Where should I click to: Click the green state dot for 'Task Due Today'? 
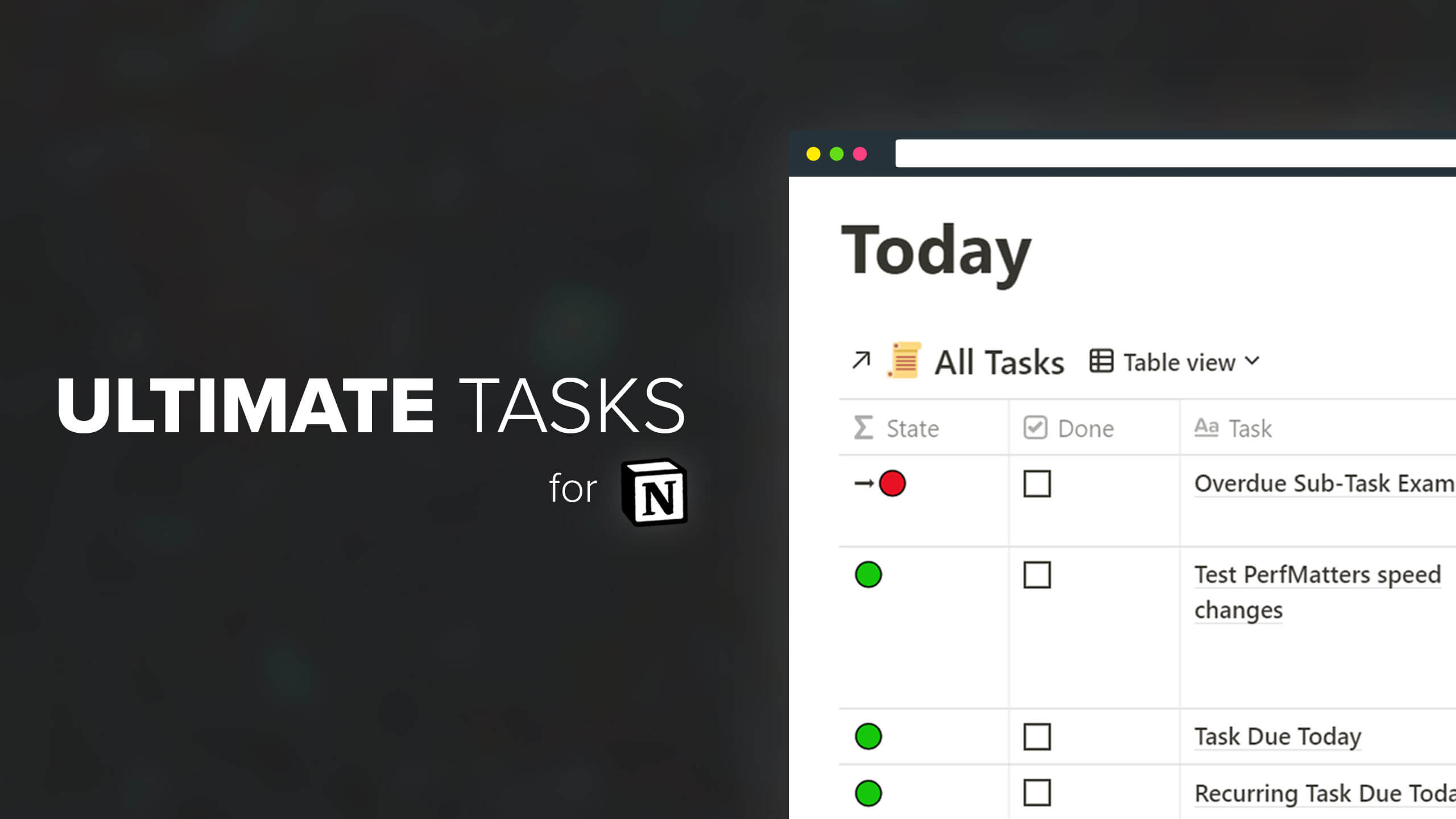tap(869, 735)
